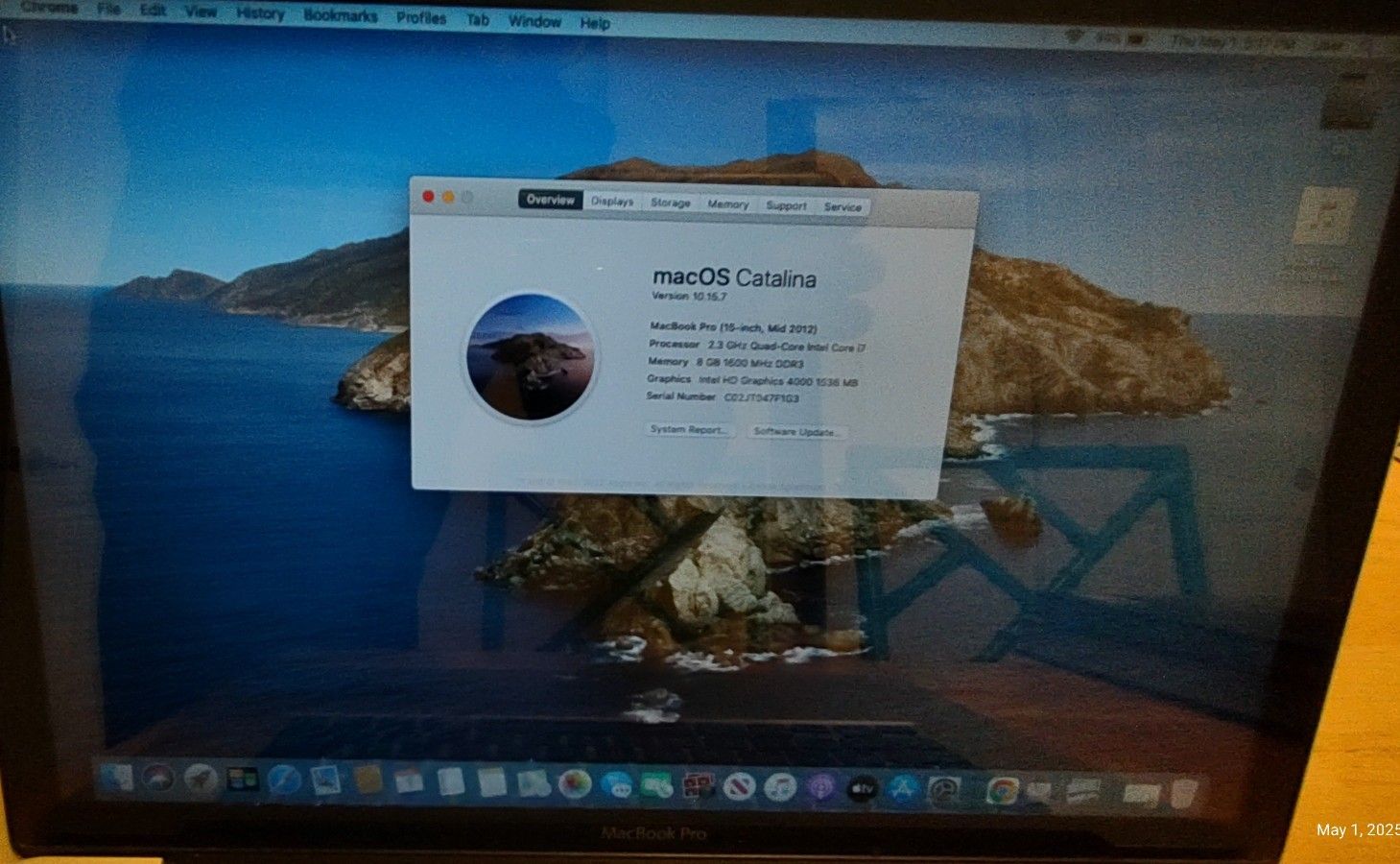This screenshot has width=1400, height=864.
Task: Open Mission Control in the Dock
Action: click(243, 780)
